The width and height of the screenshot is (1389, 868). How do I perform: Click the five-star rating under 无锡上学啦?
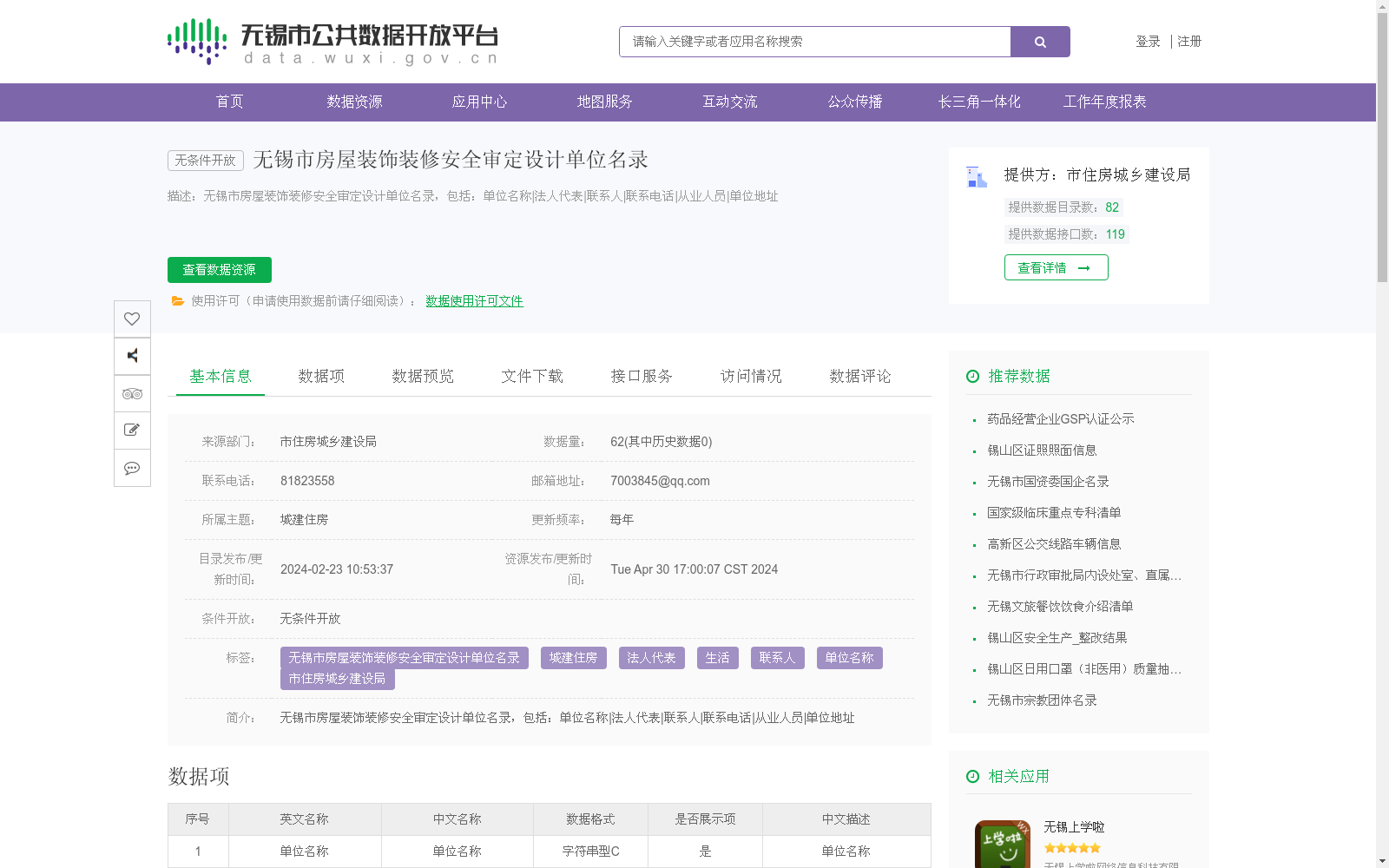(1072, 848)
